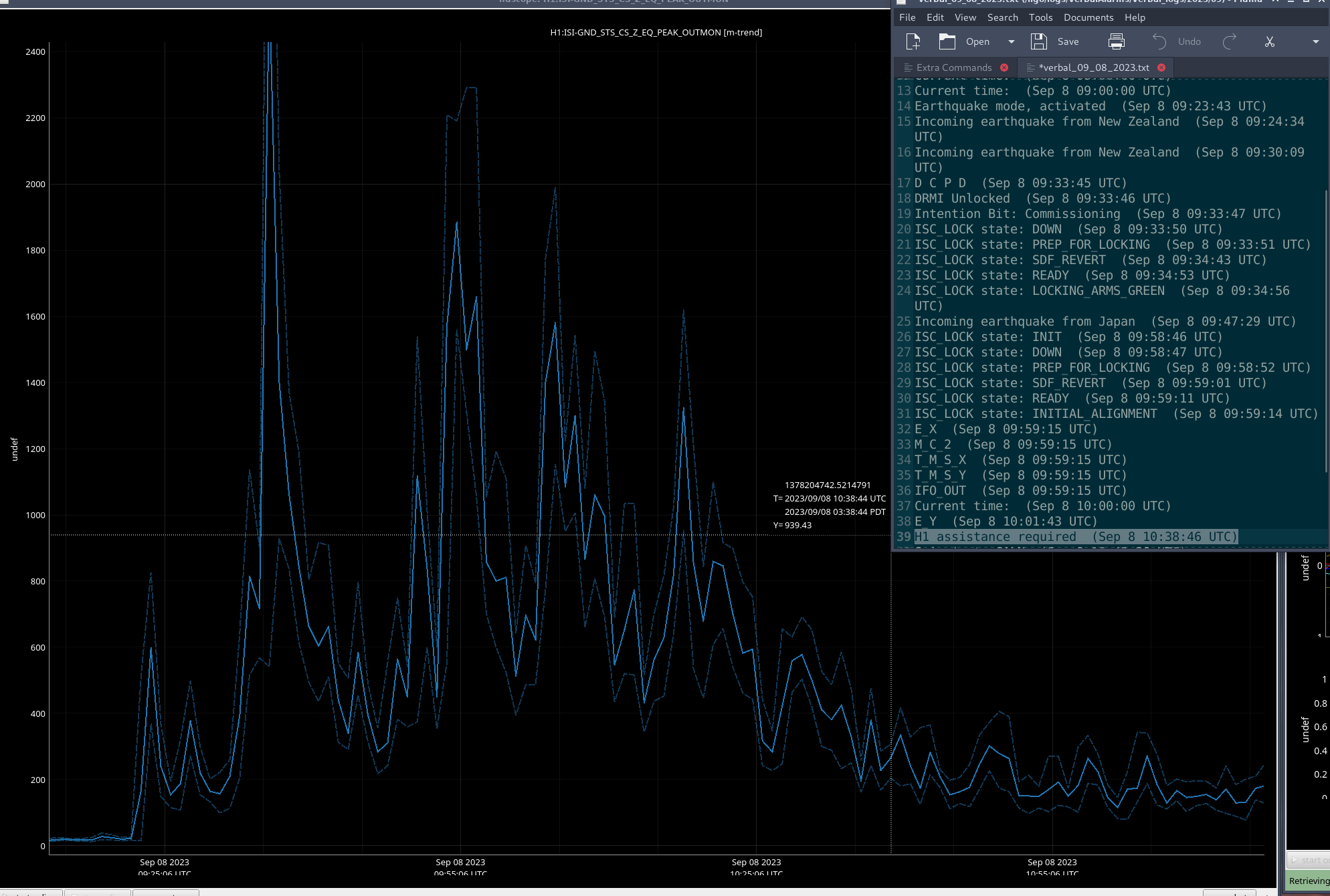Viewport: 1330px width, 896px height.
Task: Click the highlighted 'H1 assistance required' line
Action: click(x=1076, y=537)
